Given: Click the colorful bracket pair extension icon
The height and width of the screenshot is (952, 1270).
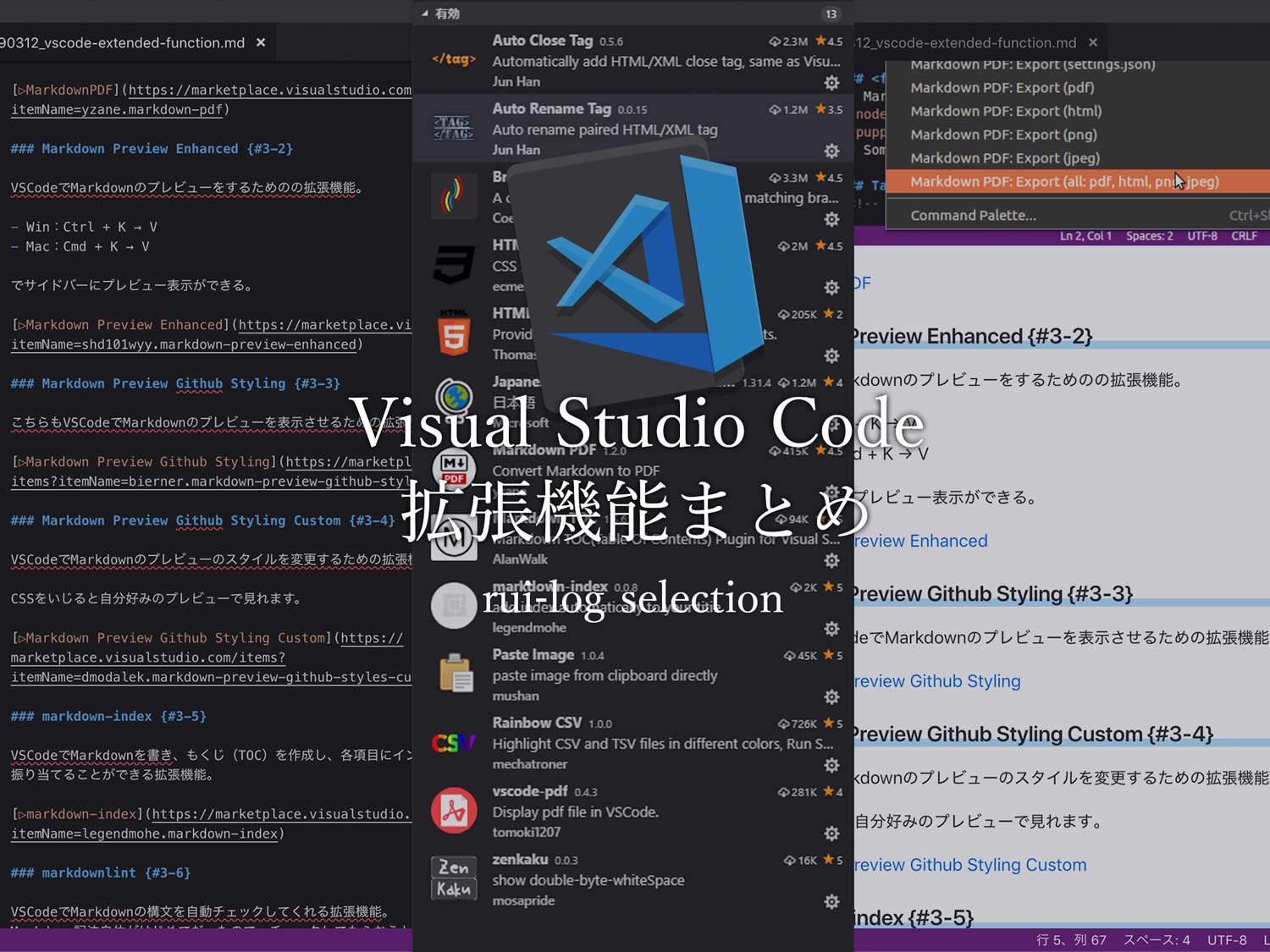Looking at the screenshot, I should [454, 196].
